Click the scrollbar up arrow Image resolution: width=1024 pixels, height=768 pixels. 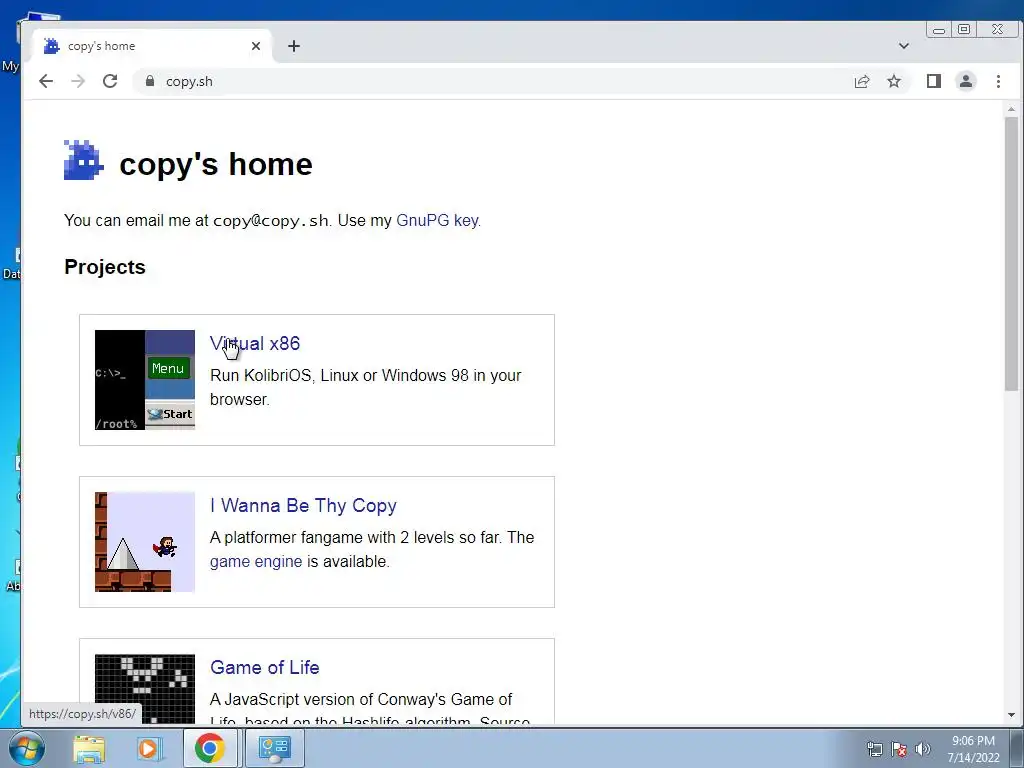pyautogui.click(x=1011, y=109)
